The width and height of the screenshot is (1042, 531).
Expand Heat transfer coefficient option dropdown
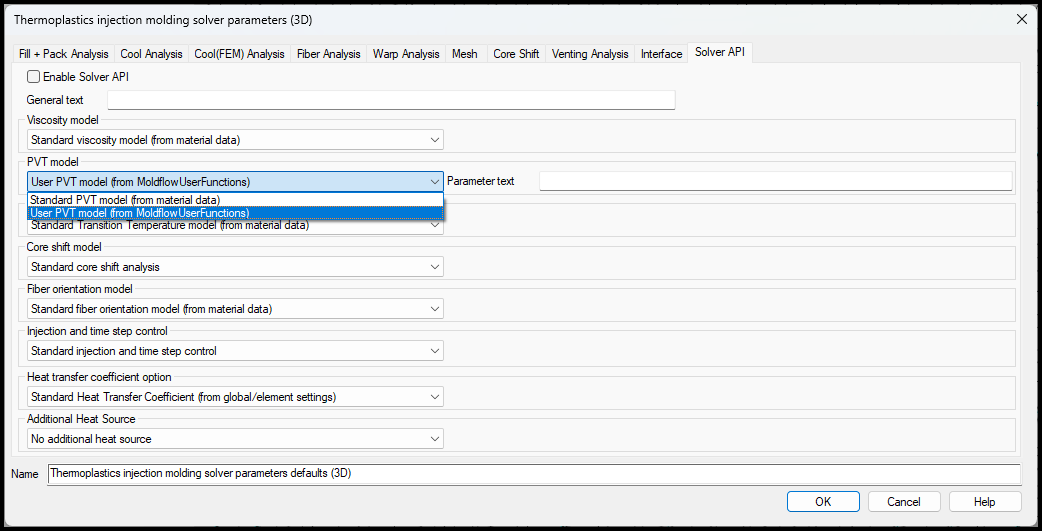tap(235, 397)
